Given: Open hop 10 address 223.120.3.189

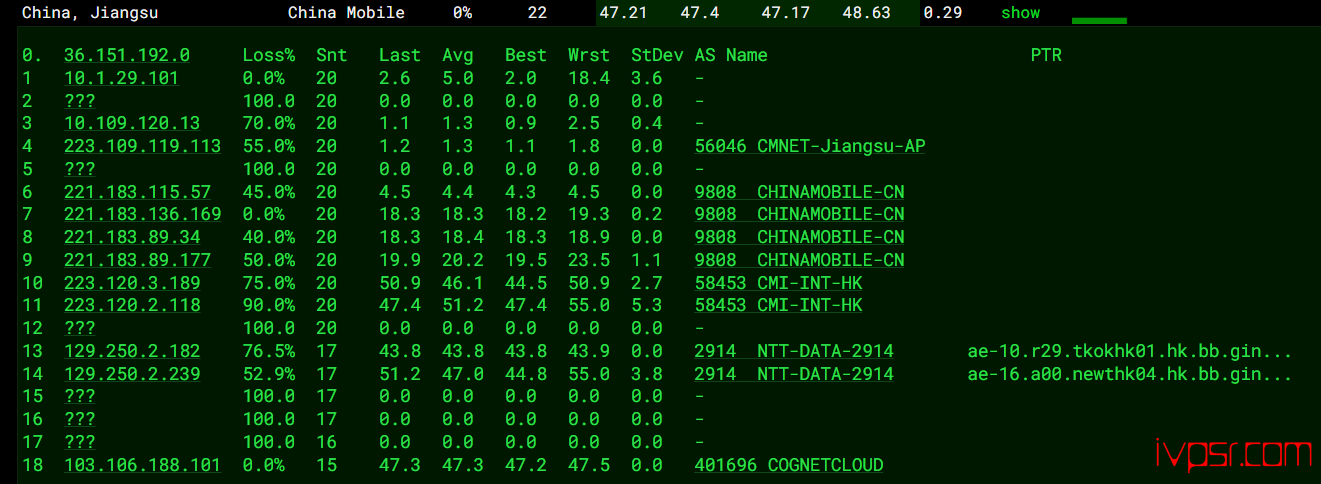Looking at the screenshot, I should (132, 283).
